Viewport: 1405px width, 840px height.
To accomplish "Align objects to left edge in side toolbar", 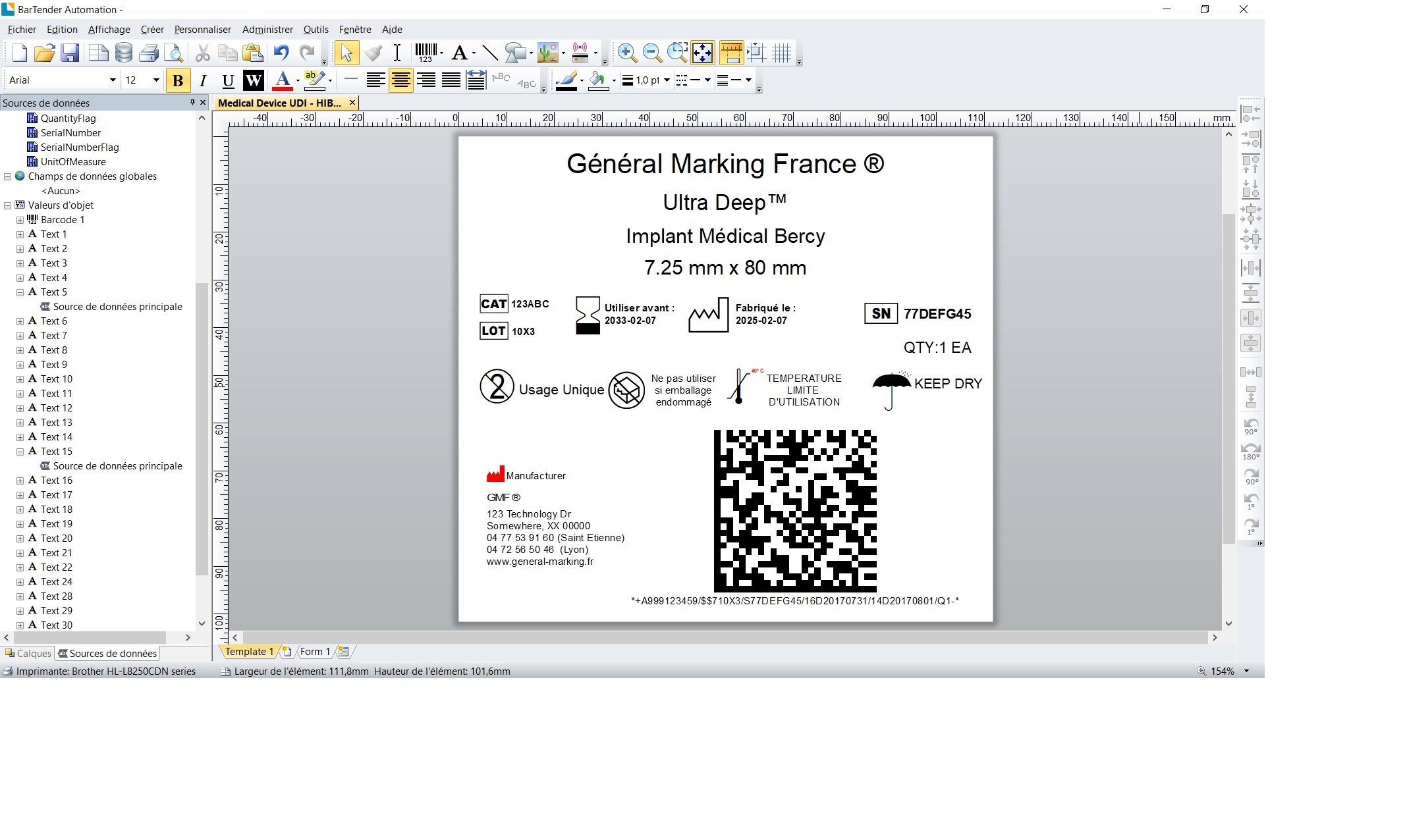I will (x=1250, y=113).
